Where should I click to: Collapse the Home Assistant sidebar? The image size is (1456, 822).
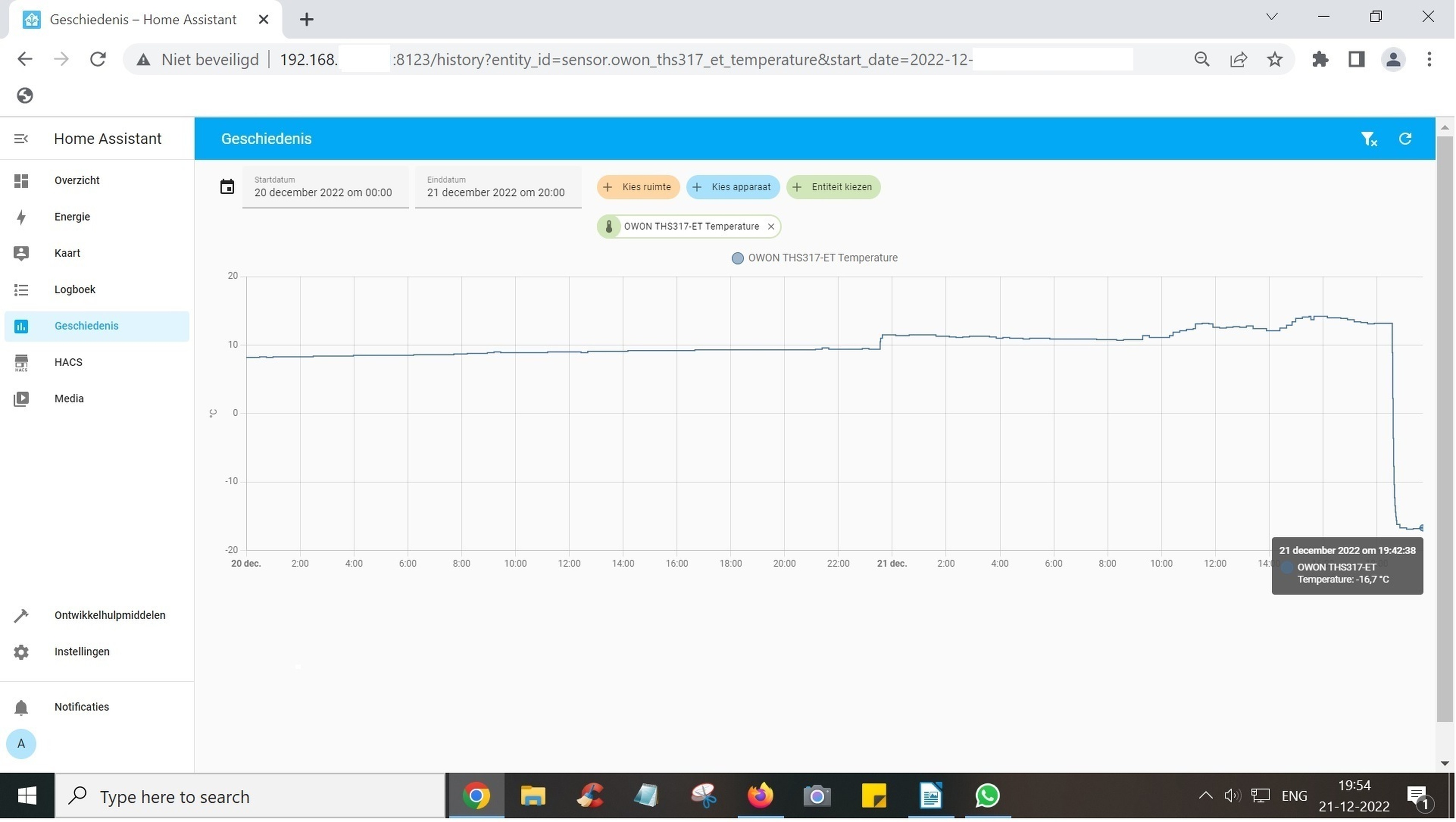(x=21, y=139)
